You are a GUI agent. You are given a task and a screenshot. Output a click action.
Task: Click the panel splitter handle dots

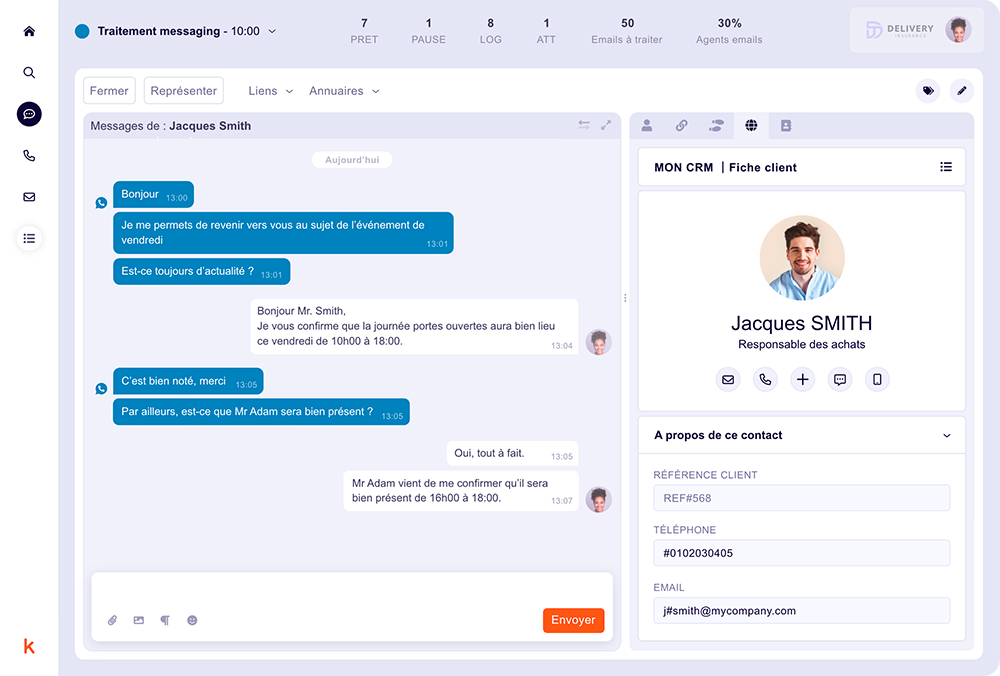pyautogui.click(x=625, y=298)
